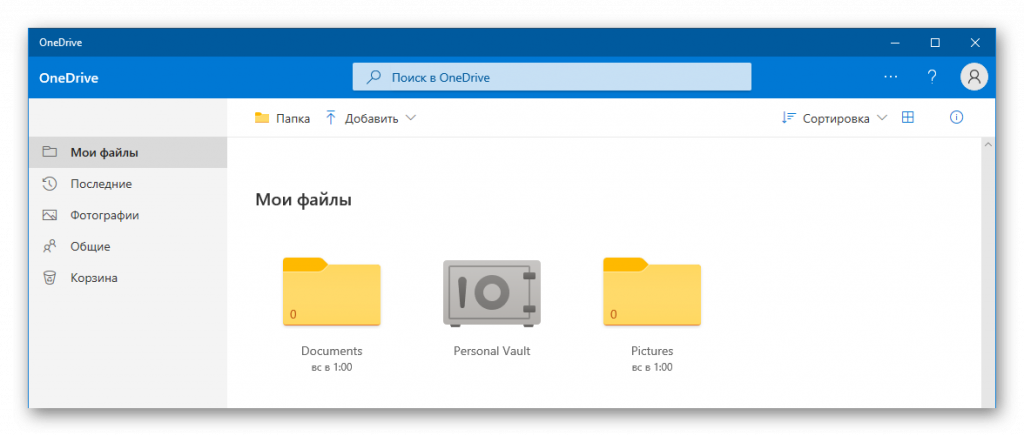Create a new folder with Папка

282,118
